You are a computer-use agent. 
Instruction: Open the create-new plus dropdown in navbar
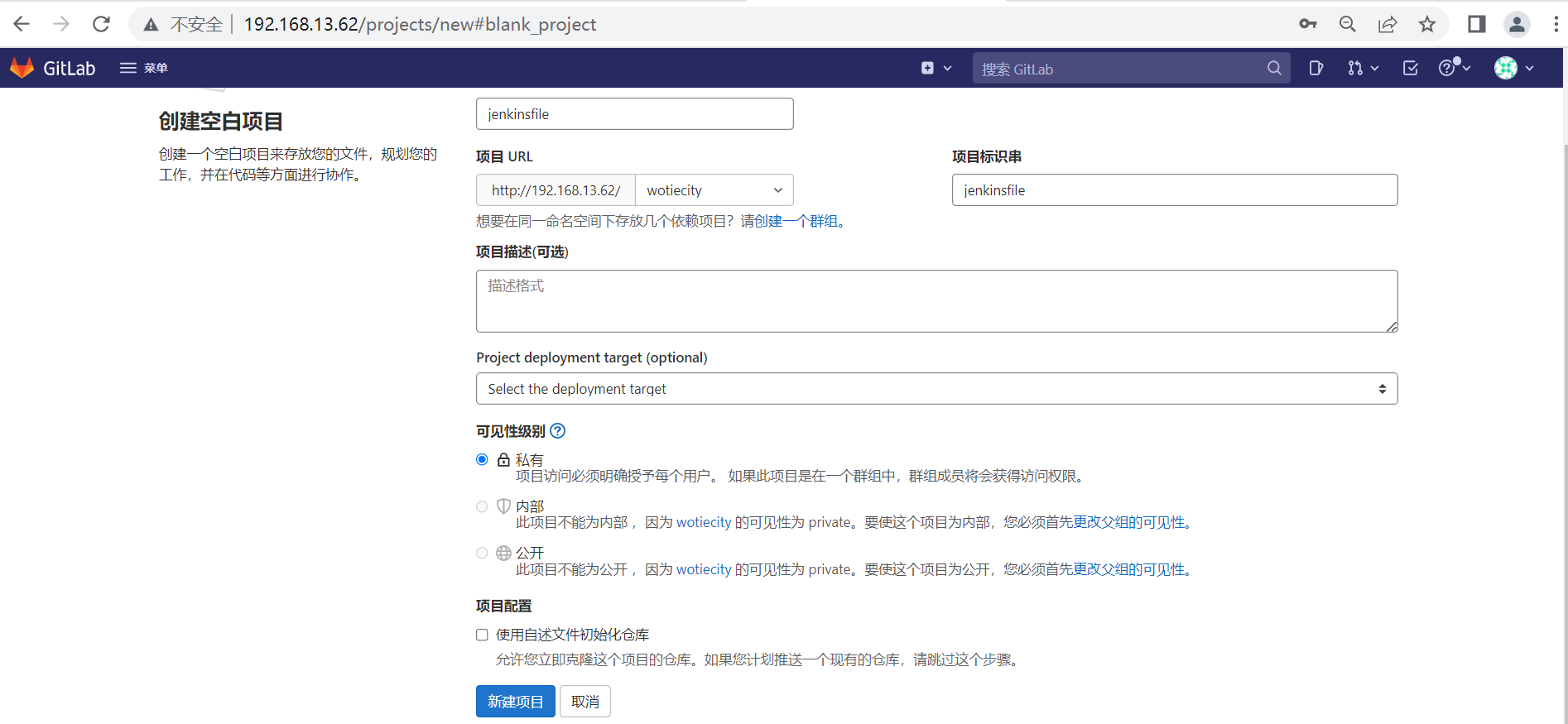(x=936, y=68)
